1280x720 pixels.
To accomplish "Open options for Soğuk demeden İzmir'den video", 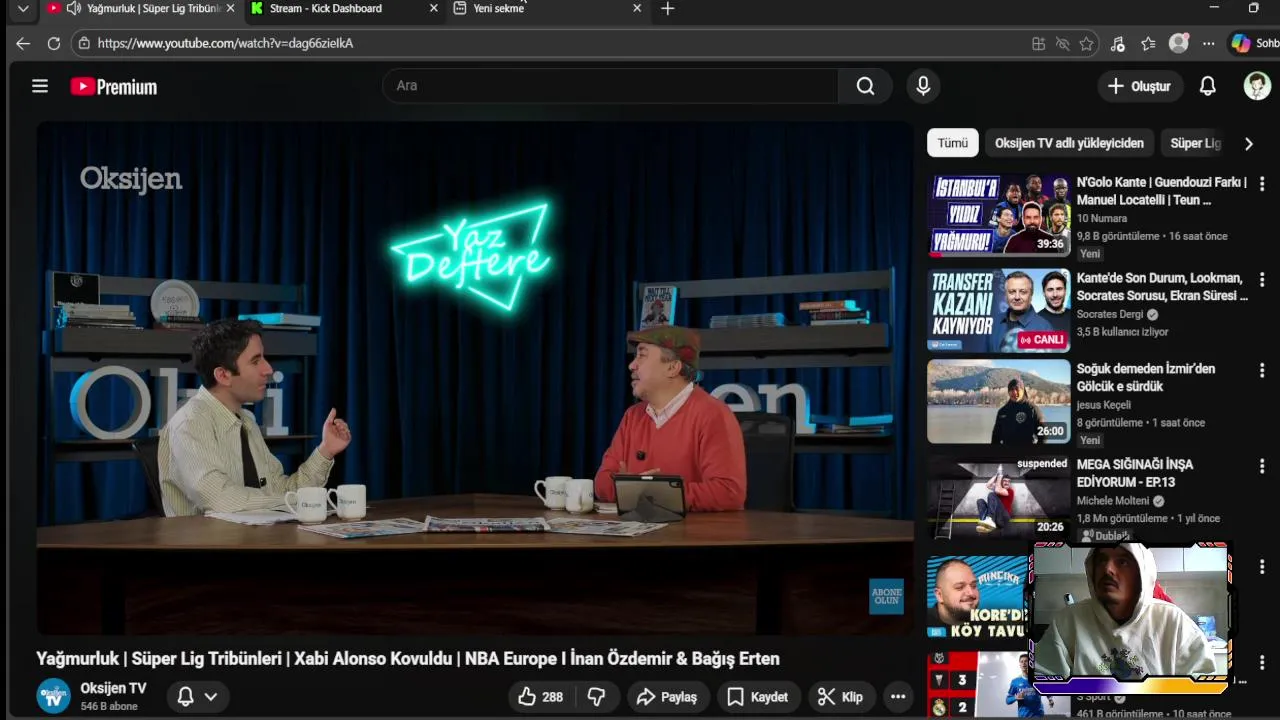I will tap(1262, 370).
